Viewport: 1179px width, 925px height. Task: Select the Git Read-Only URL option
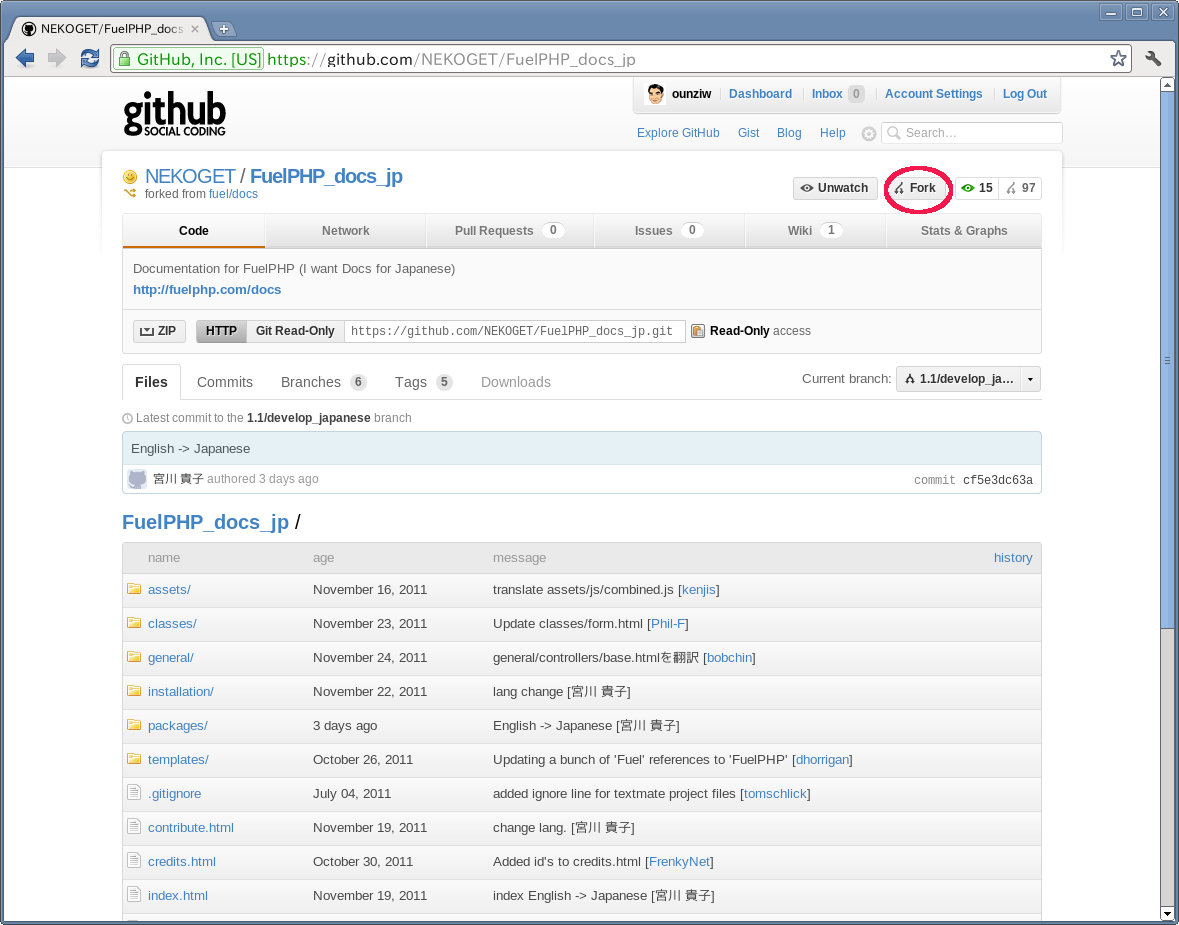pyautogui.click(x=295, y=331)
